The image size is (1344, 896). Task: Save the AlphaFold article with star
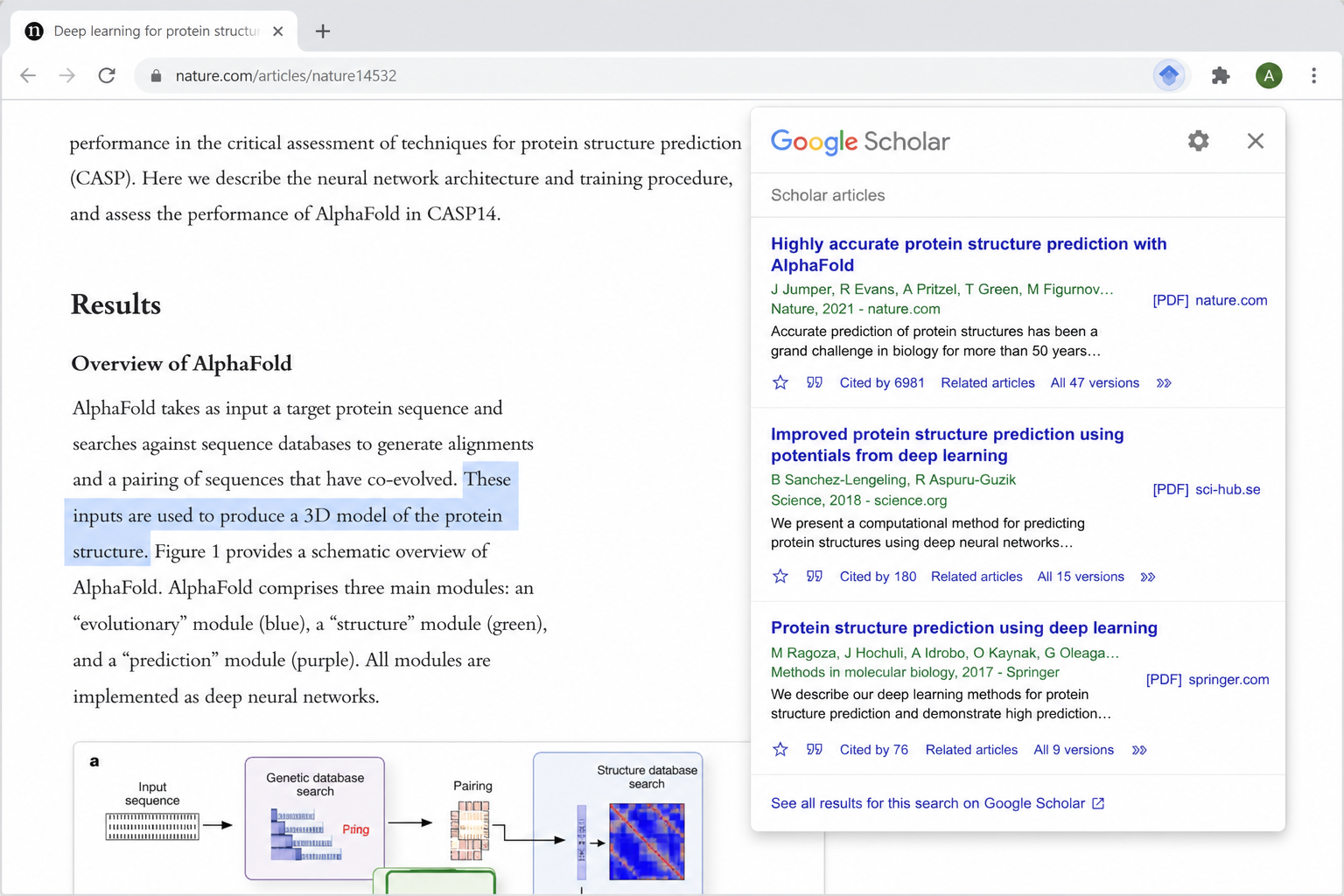780,382
